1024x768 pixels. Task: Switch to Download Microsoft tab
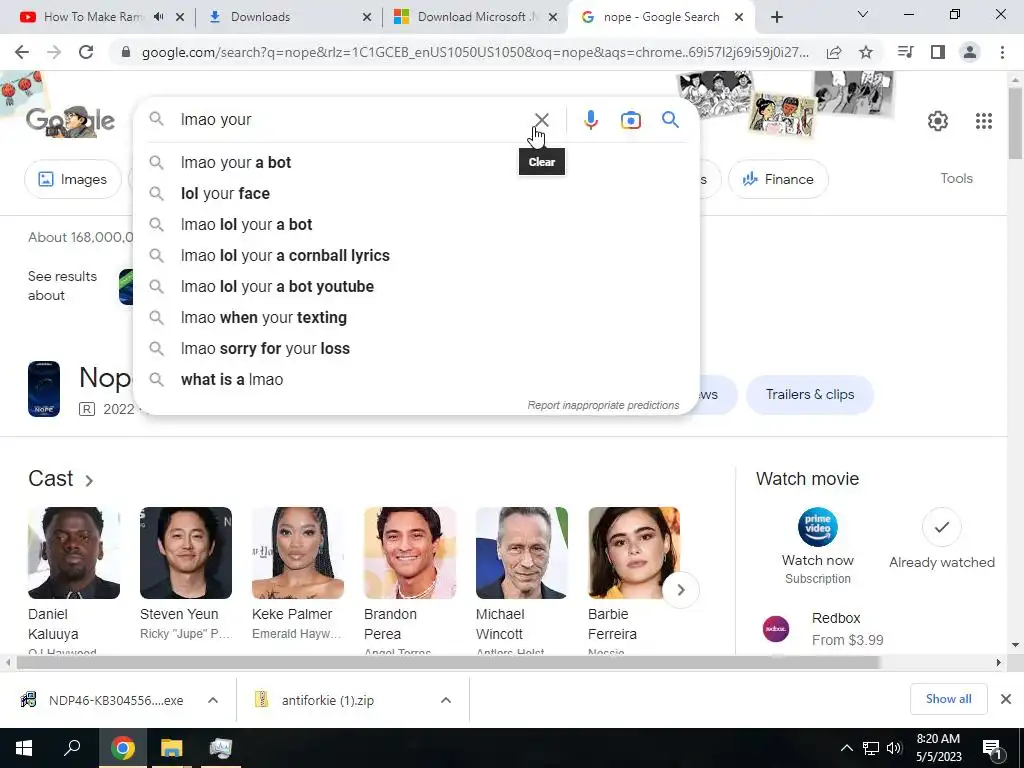pyautogui.click(x=475, y=17)
